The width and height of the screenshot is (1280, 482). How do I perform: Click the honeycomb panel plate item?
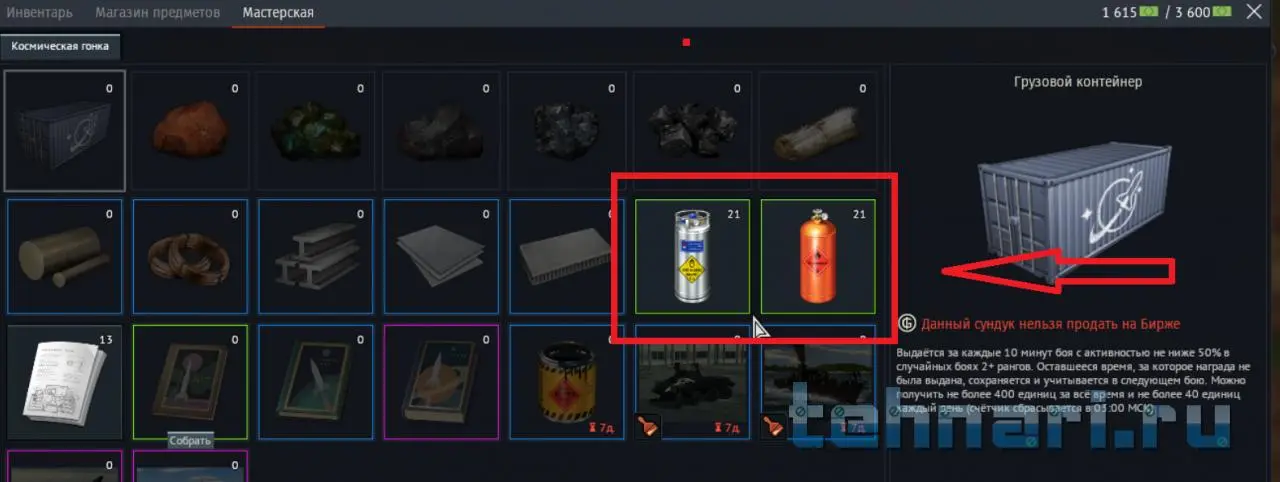coord(567,257)
